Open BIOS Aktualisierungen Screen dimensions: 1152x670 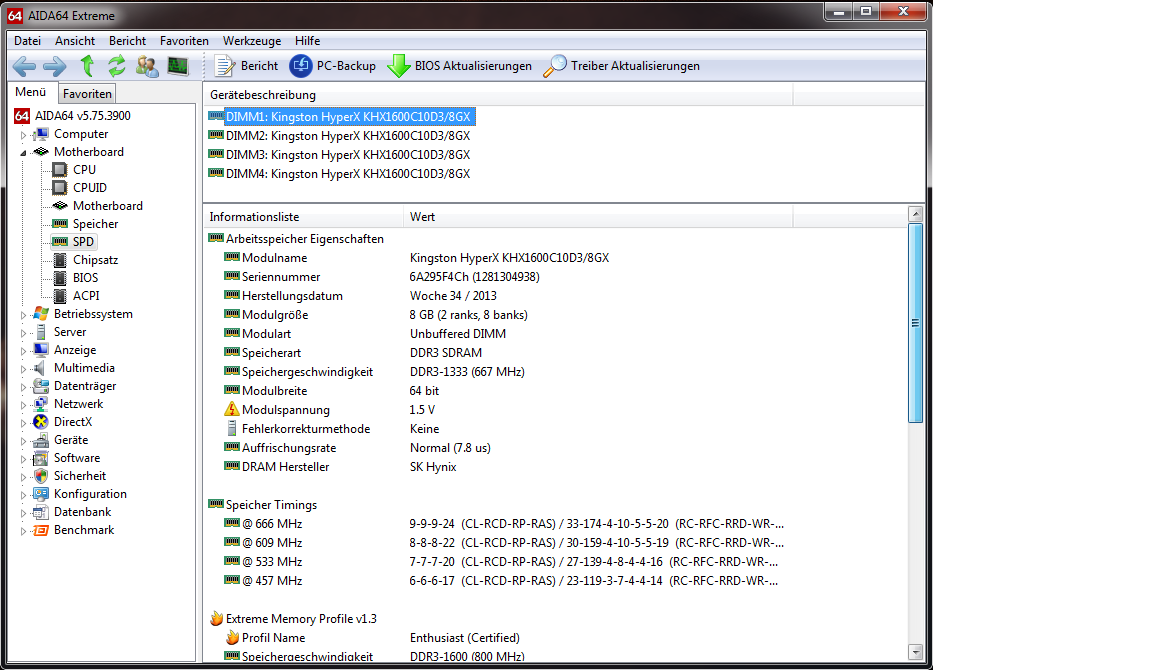[x=459, y=66]
